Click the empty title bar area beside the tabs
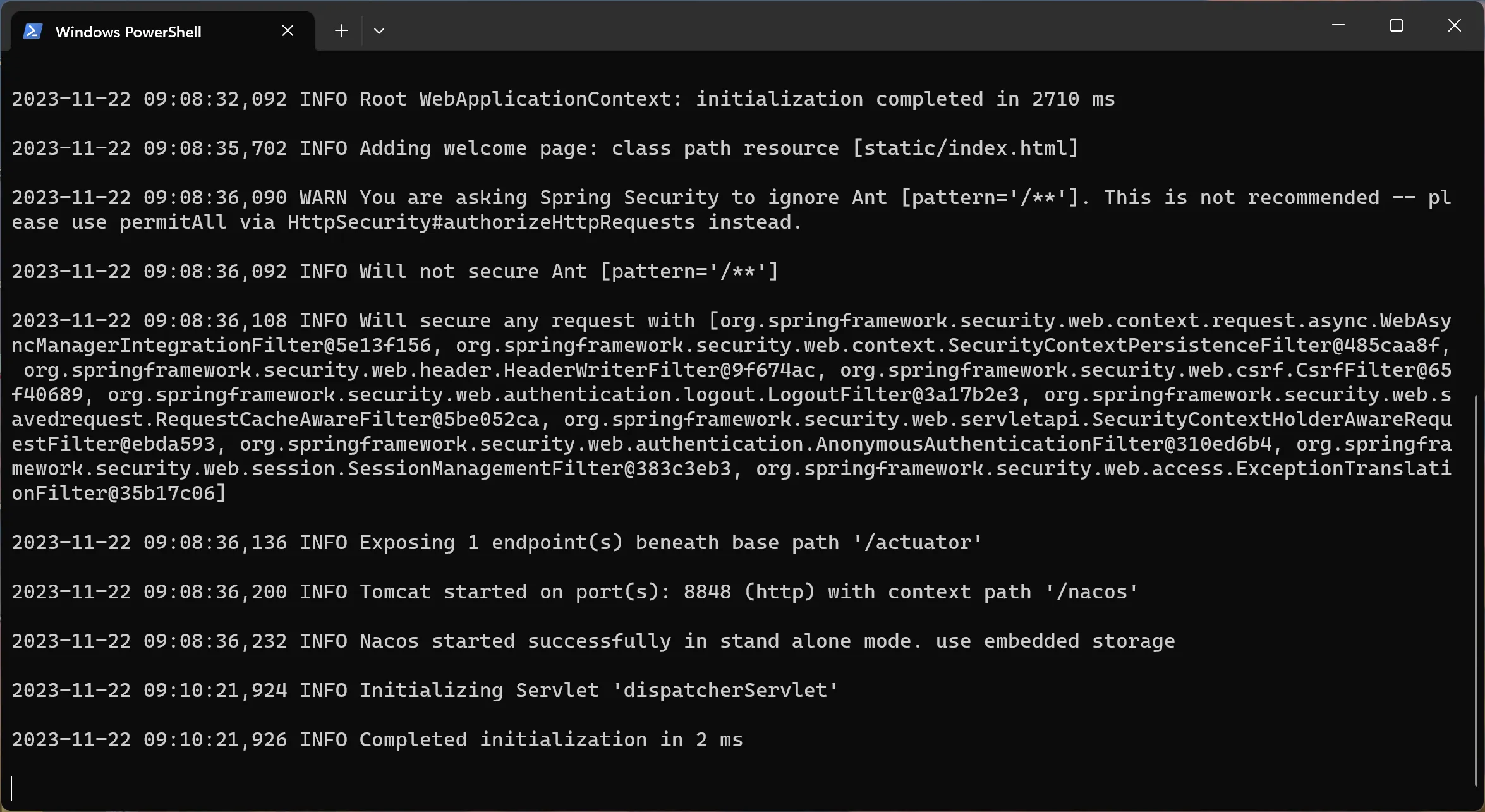Screen dimensions: 1485x812 (x=821, y=28)
